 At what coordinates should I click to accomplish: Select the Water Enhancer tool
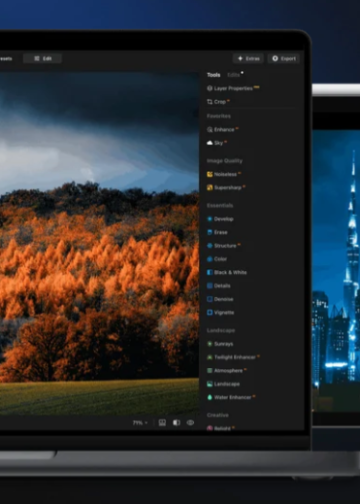point(231,397)
